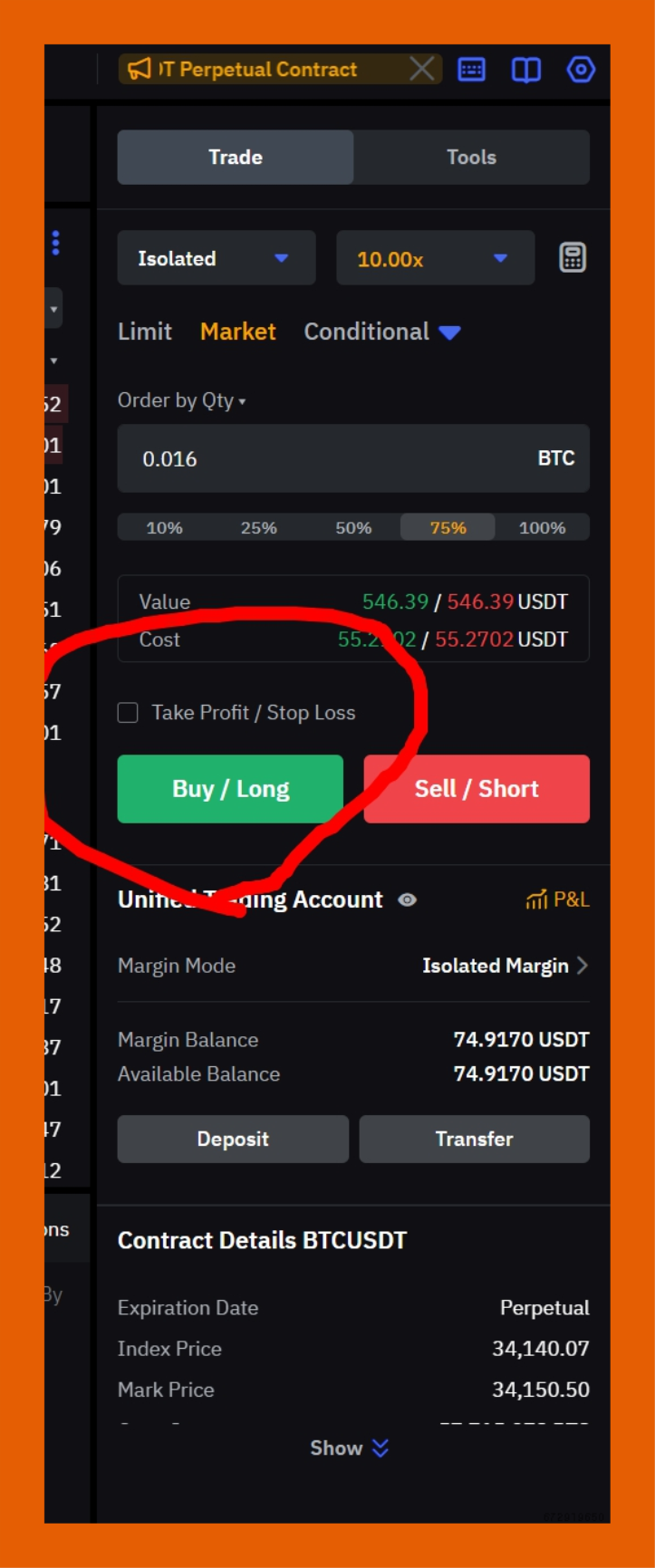The height and width of the screenshot is (1568, 655).
Task: Click the three-dot vertical menu icon
Action: click(55, 243)
